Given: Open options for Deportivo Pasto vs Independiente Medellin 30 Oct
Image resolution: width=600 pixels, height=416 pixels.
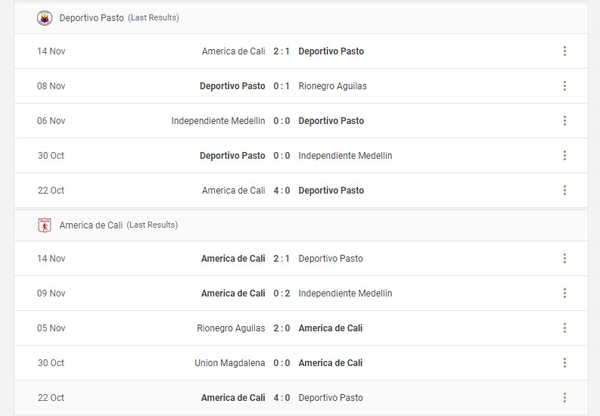Looking at the screenshot, I should pos(565,156).
